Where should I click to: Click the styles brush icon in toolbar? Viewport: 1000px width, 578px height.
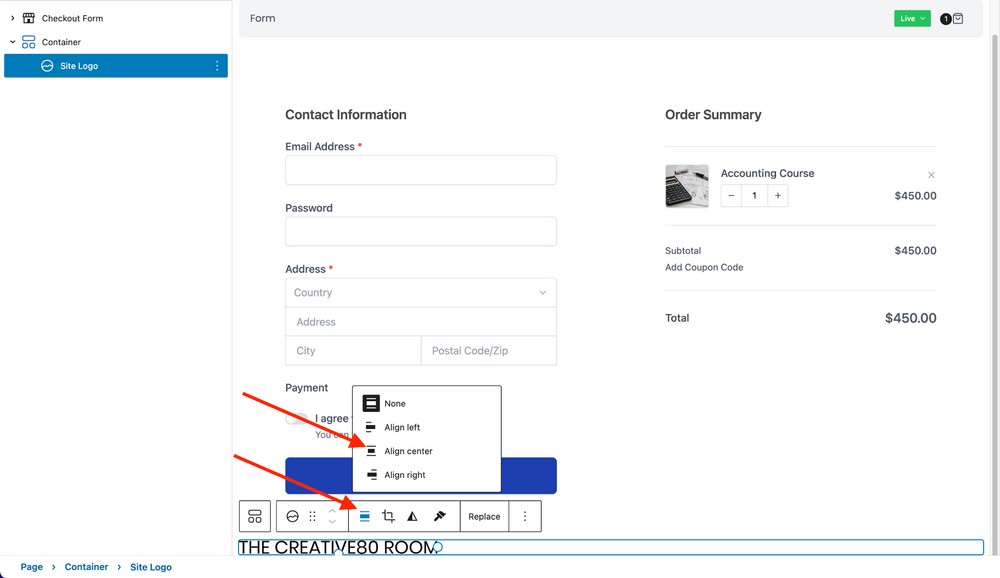[439, 517]
